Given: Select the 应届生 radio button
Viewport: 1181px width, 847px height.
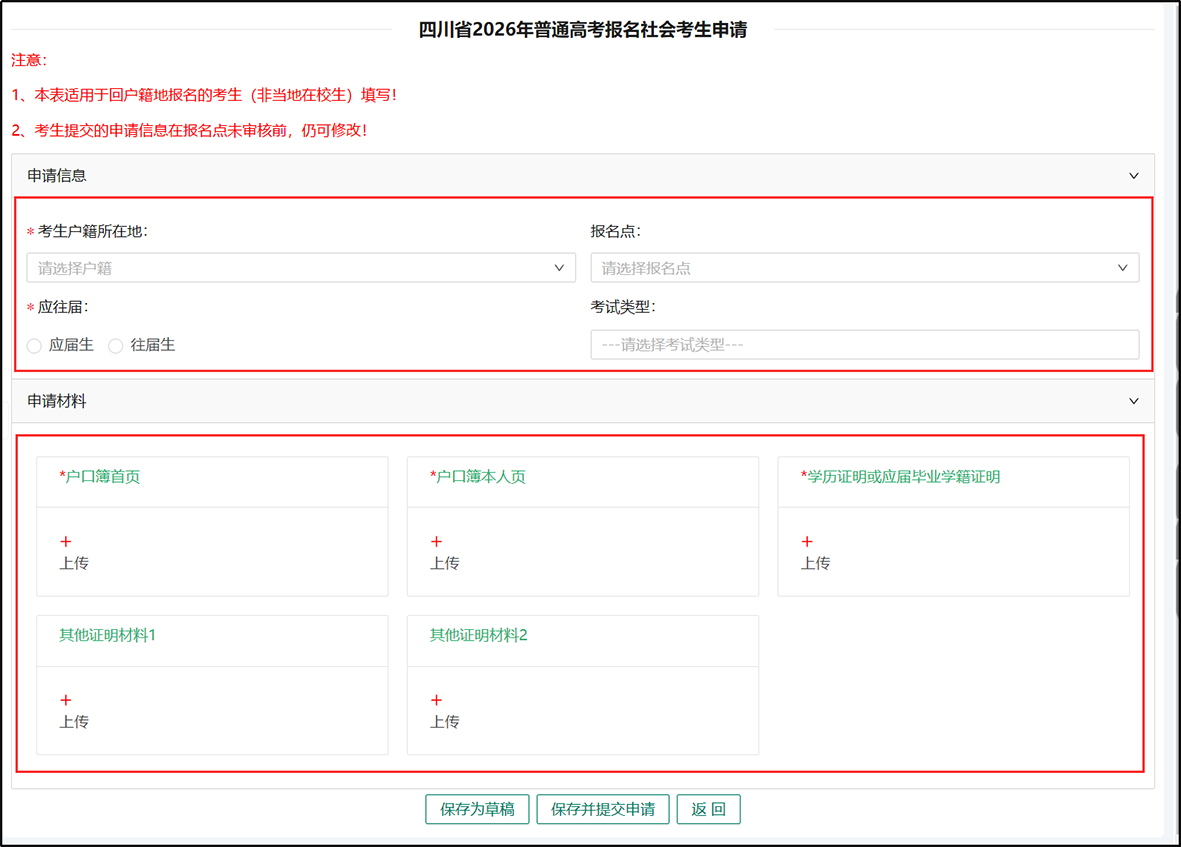Looking at the screenshot, I should point(35,346).
